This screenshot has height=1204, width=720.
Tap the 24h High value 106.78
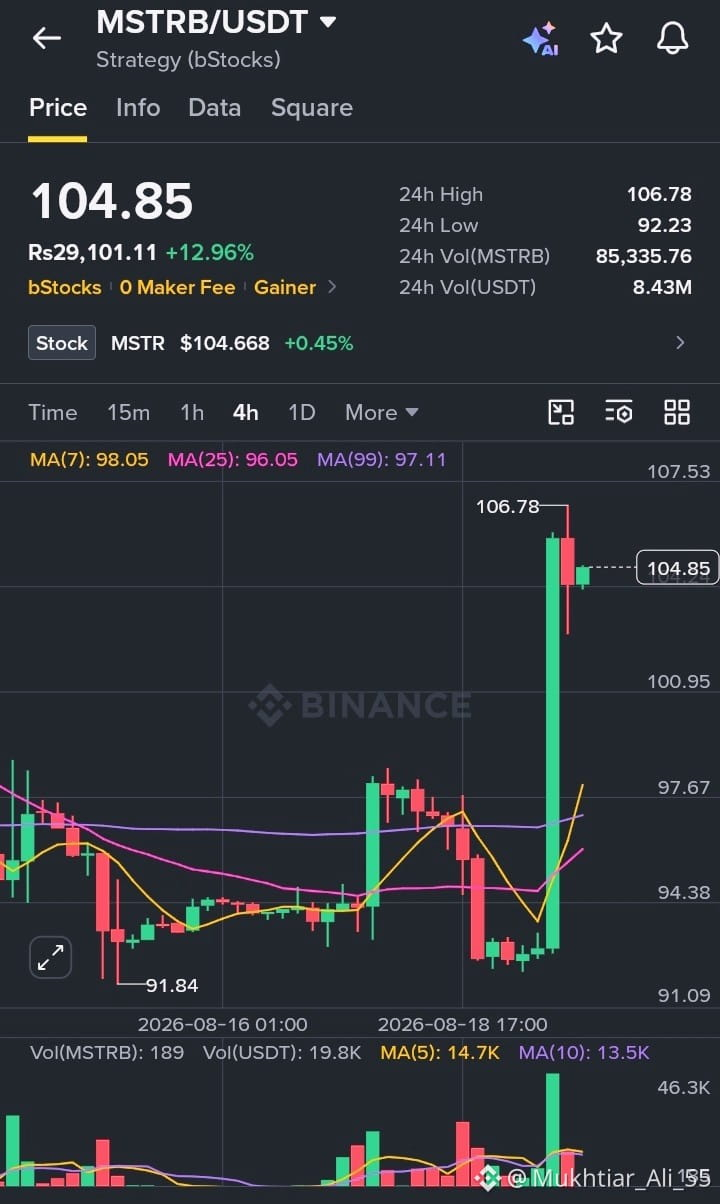[659, 194]
